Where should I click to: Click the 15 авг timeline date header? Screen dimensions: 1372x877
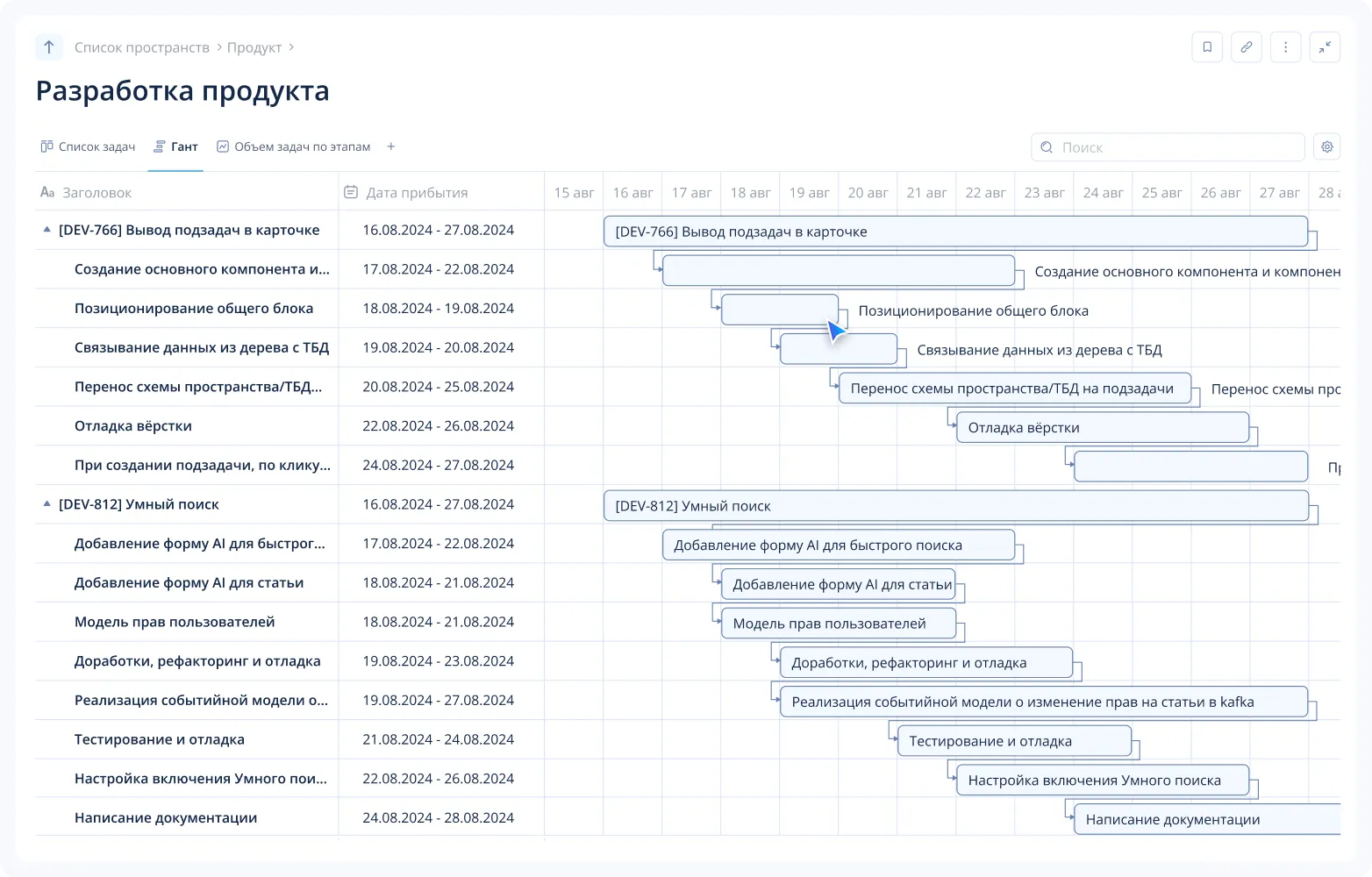click(x=574, y=192)
